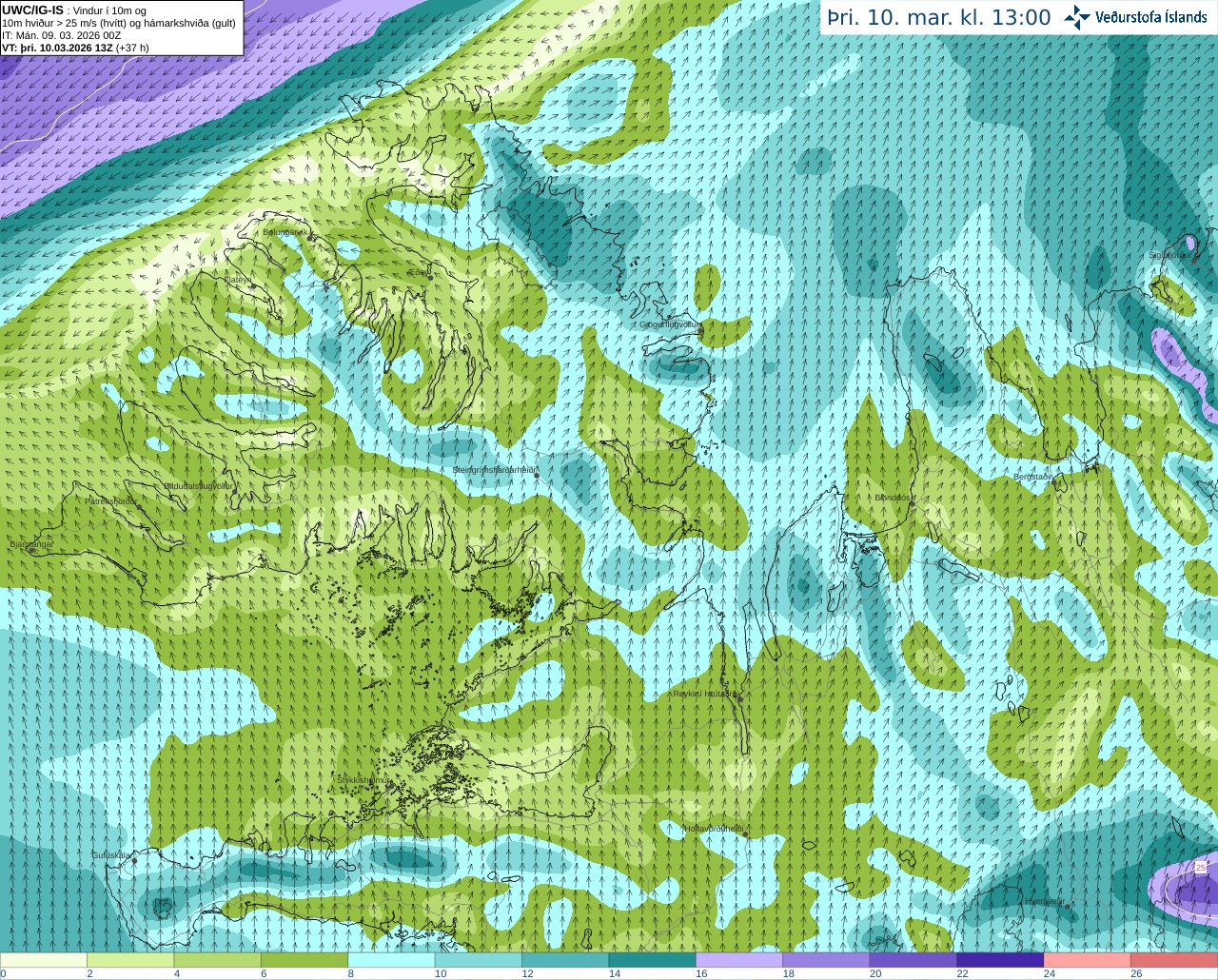This screenshot has height=980, width=1218.
Task: Click the 24–26 m/s pink legend swatch
Action: pyautogui.click(x=1088, y=960)
